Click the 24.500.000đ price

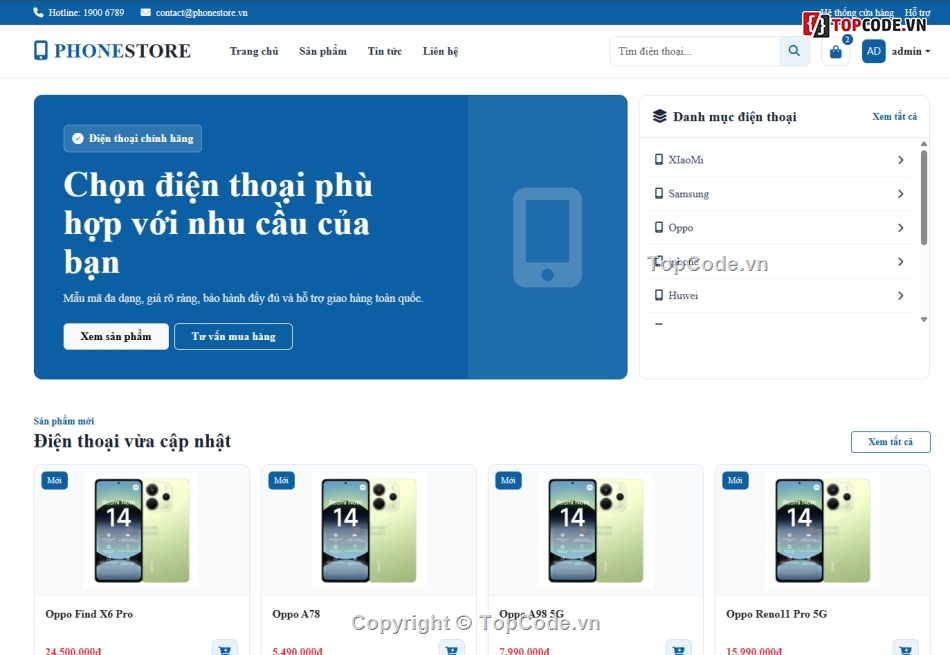click(73, 651)
